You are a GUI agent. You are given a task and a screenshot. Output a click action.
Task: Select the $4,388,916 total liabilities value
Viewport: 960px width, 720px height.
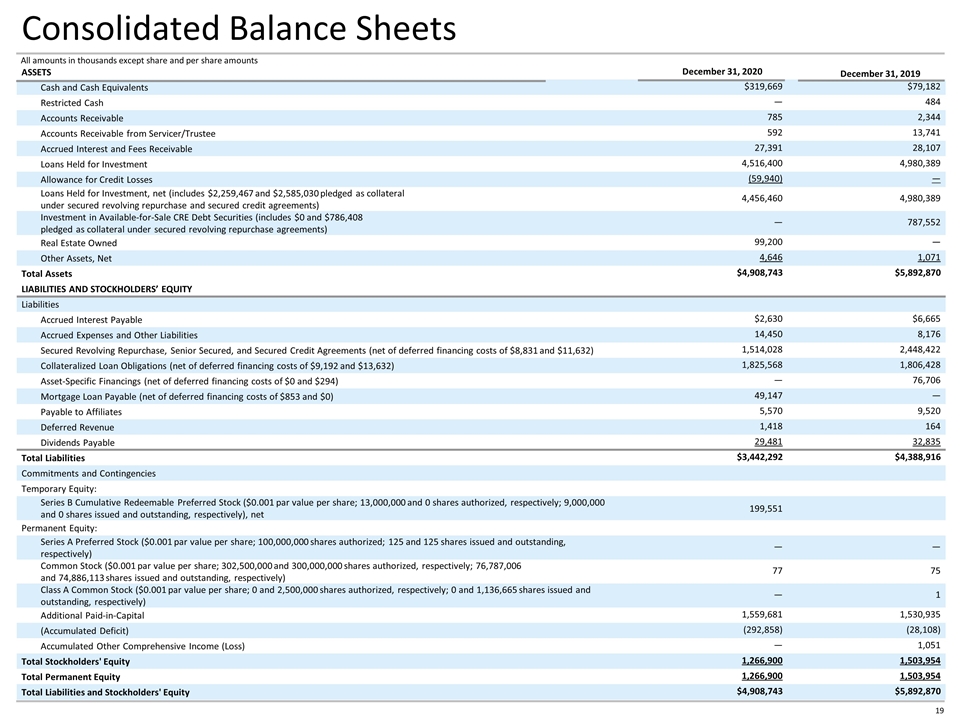coord(918,457)
